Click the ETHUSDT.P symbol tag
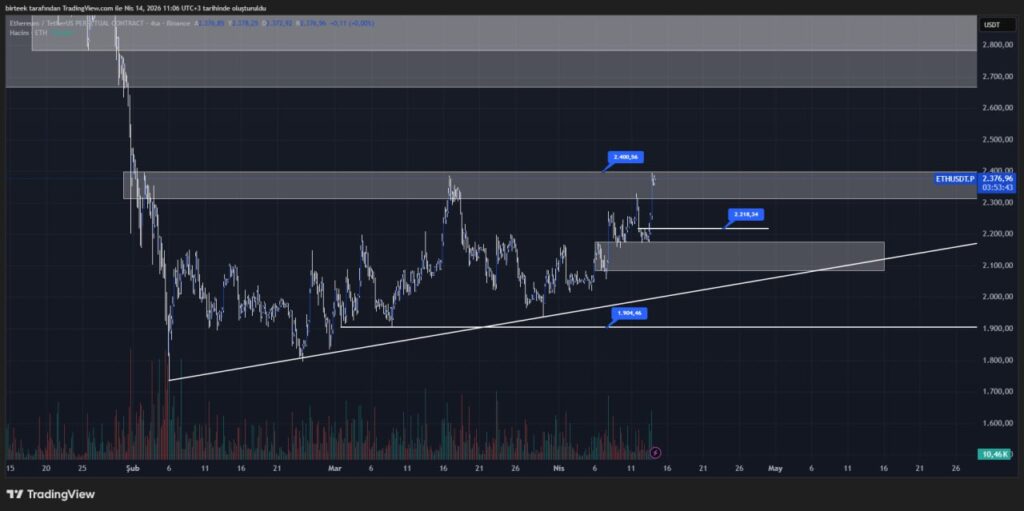The width and height of the screenshot is (1024, 511). click(954, 178)
